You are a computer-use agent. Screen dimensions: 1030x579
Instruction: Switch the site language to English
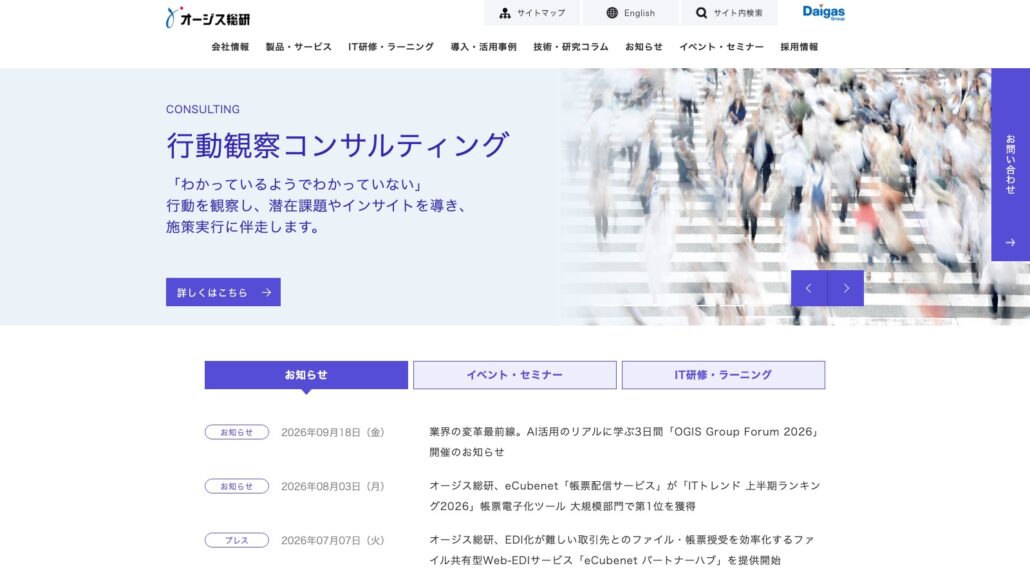coord(631,12)
